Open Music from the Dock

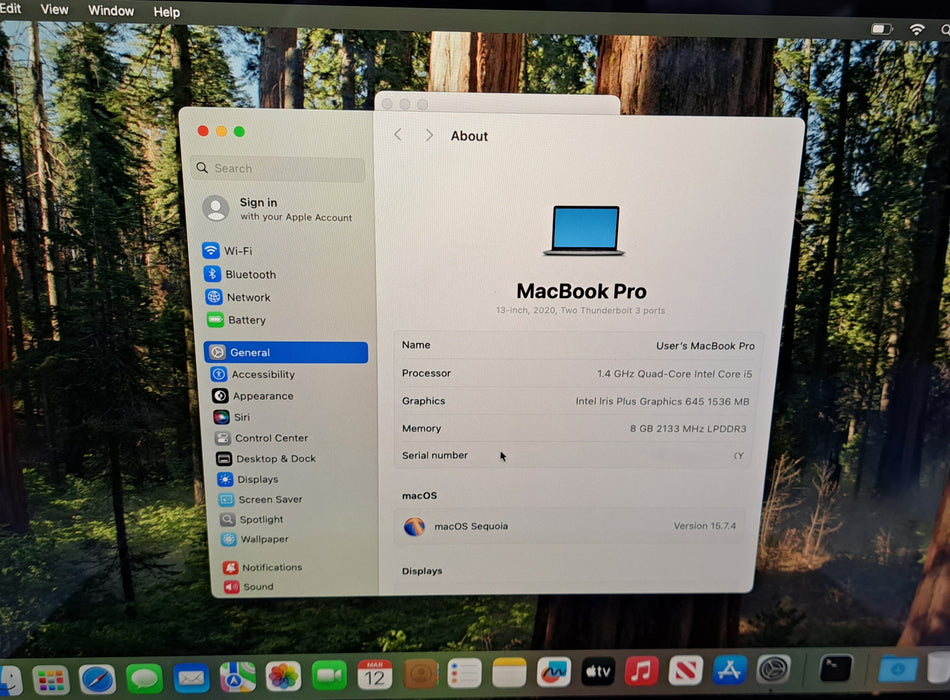(642, 670)
